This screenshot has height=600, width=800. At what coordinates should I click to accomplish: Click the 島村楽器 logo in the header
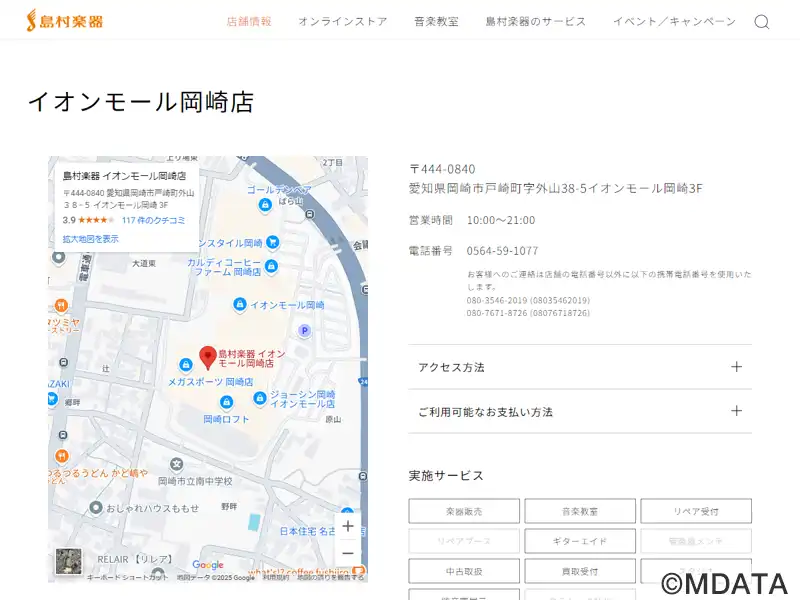[65, 21]
